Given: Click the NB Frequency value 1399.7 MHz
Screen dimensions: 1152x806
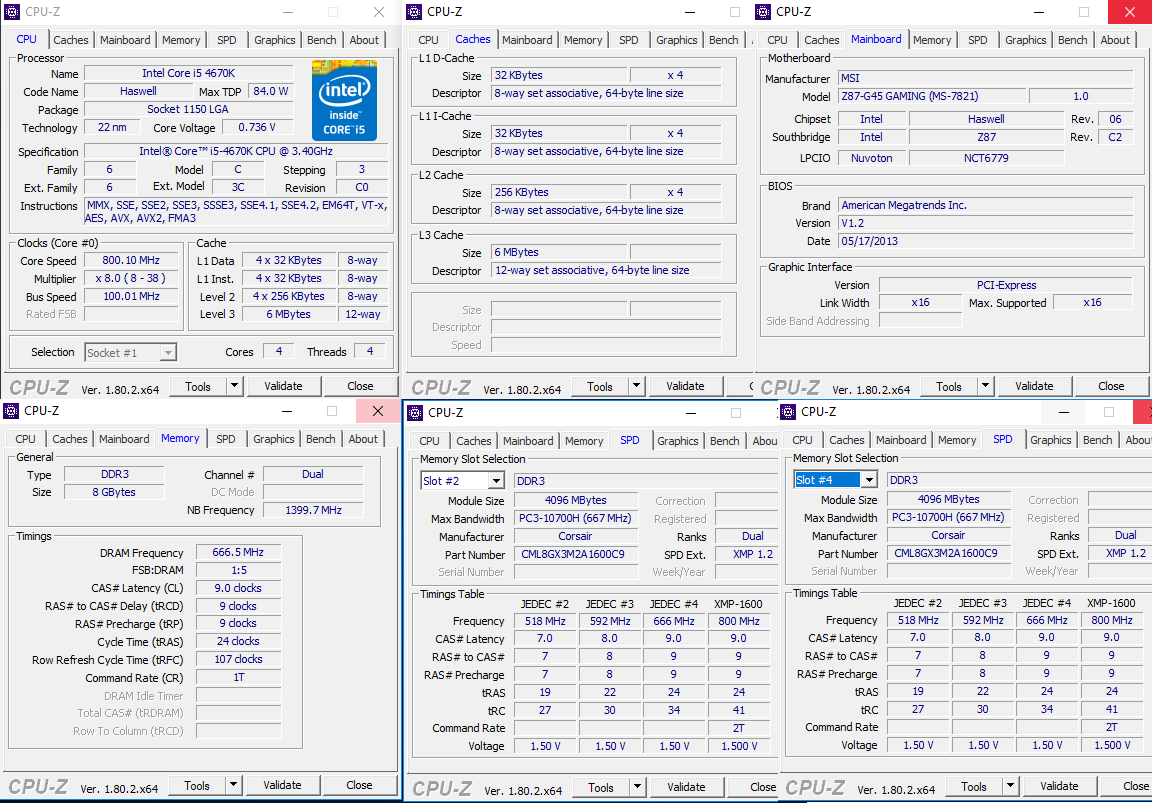Looking at the screenshot, I should tap(313, 510).
